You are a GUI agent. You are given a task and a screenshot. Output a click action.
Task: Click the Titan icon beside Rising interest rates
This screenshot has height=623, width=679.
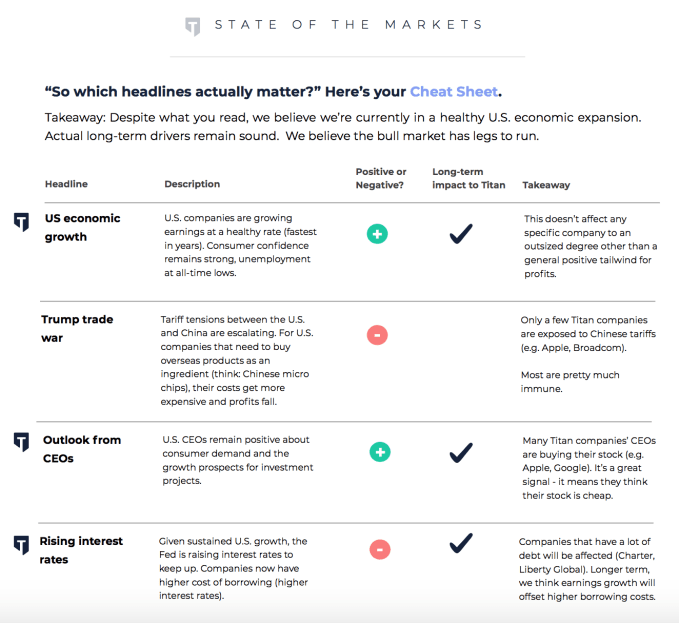(20, 544)
